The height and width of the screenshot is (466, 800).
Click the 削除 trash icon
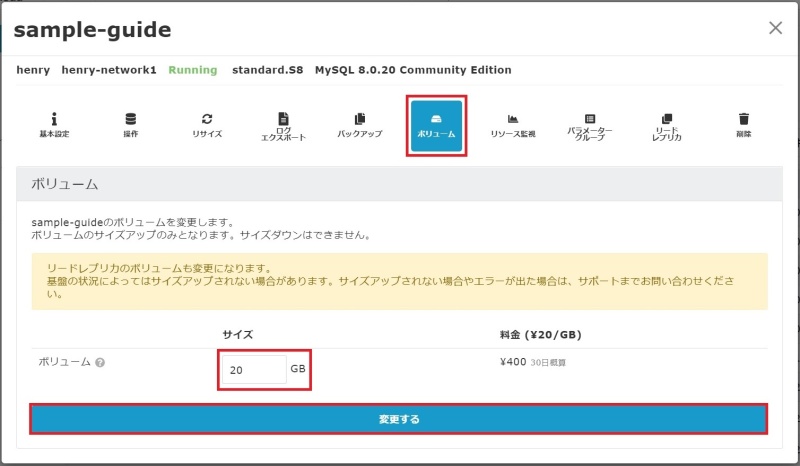(x=743, y=124)
